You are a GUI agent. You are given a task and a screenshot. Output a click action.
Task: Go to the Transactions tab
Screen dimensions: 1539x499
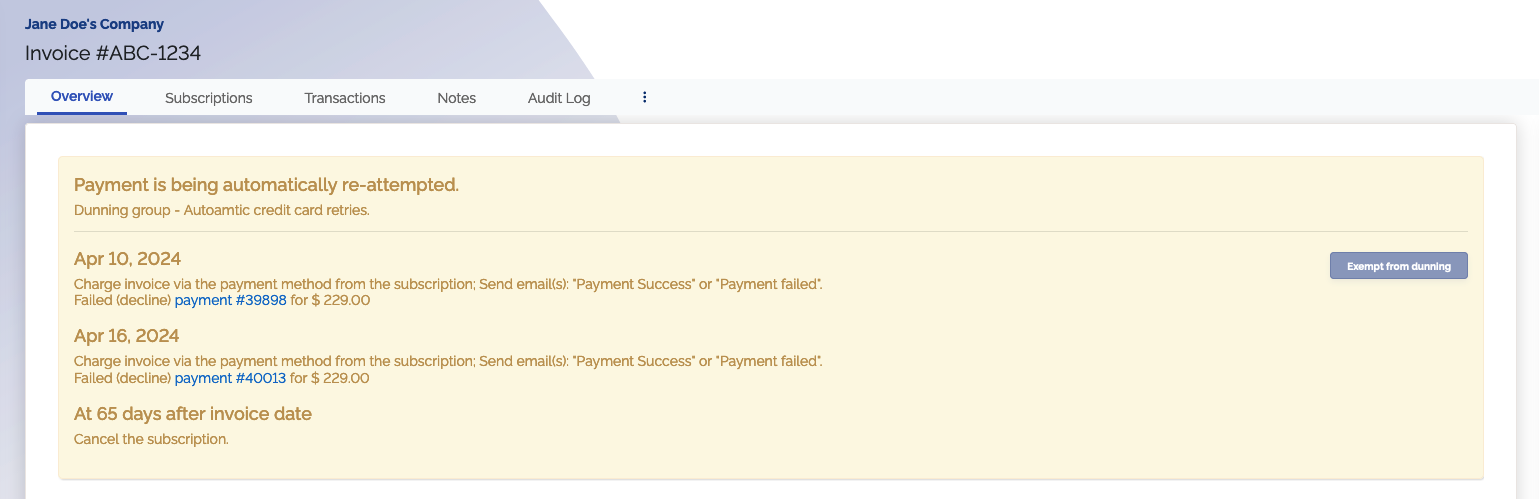(x=345, y=98)
